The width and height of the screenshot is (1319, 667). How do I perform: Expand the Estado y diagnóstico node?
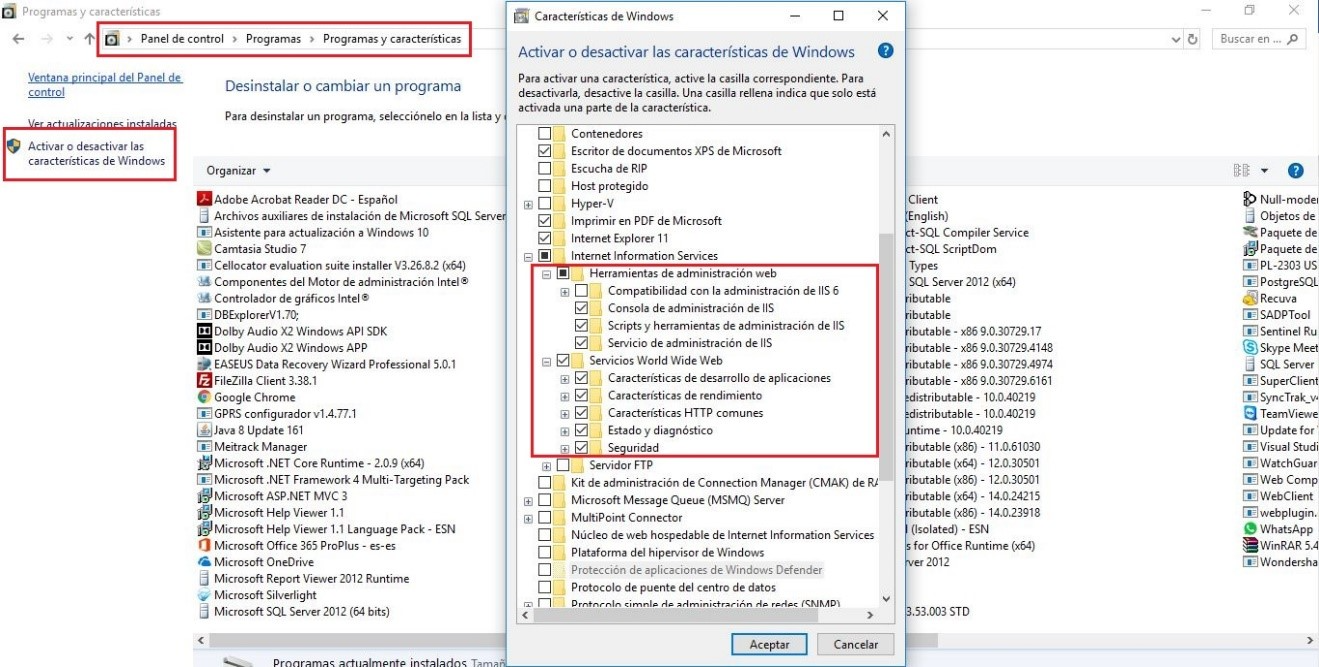(565, 431)
